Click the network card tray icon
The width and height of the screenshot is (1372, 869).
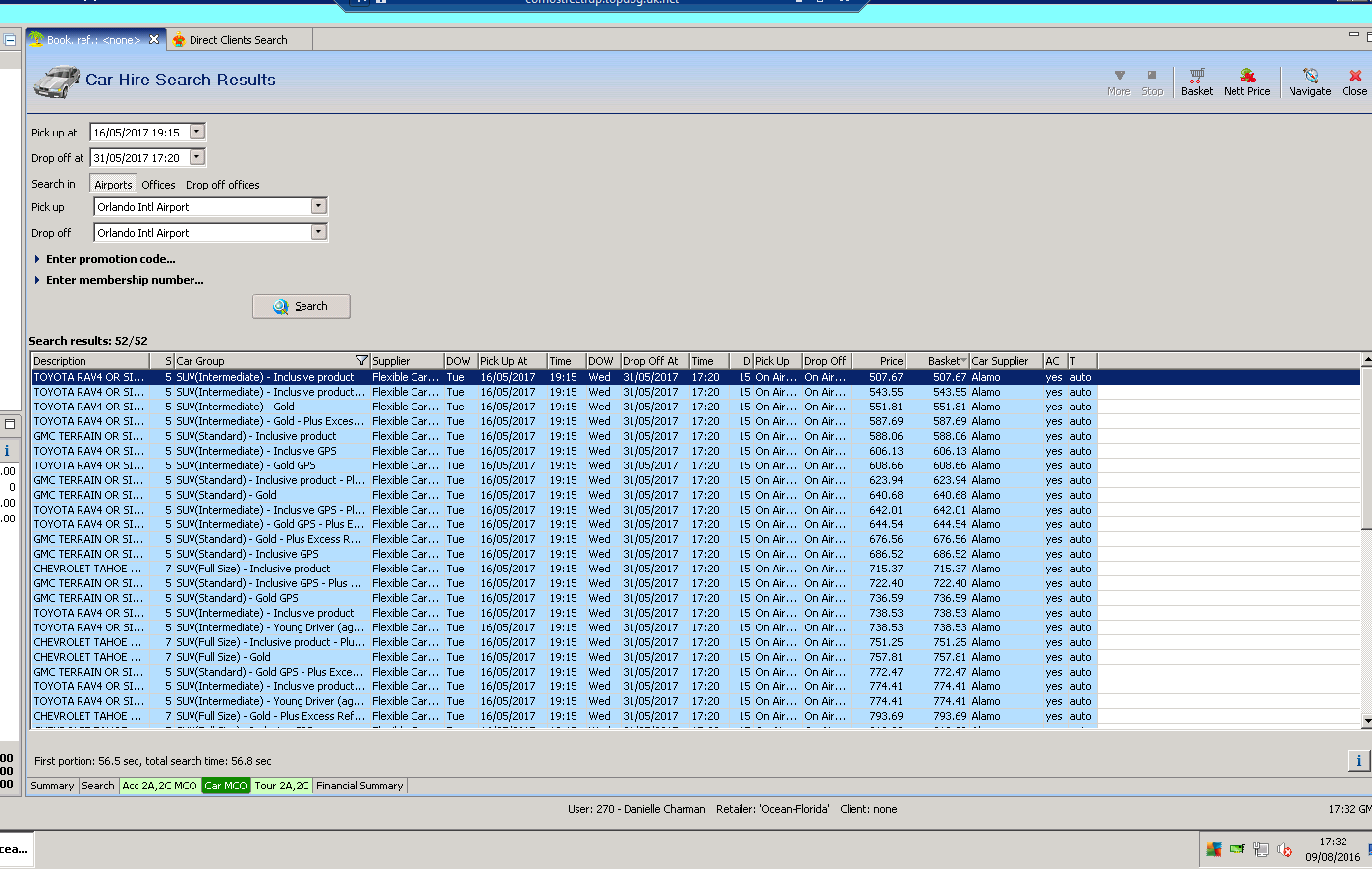[1236, 849]
